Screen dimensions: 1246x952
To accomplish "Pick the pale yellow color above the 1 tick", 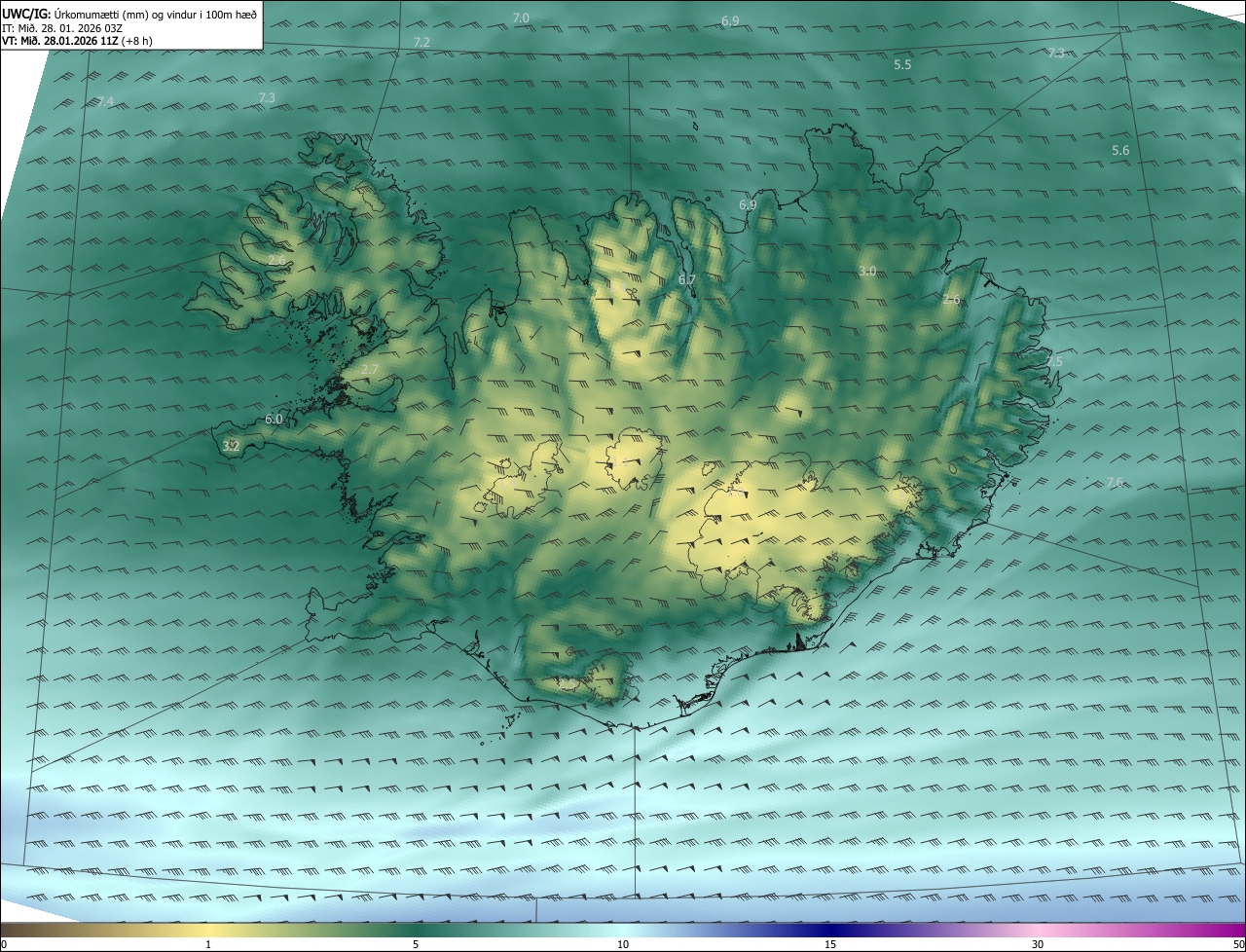I will point(208,930).
